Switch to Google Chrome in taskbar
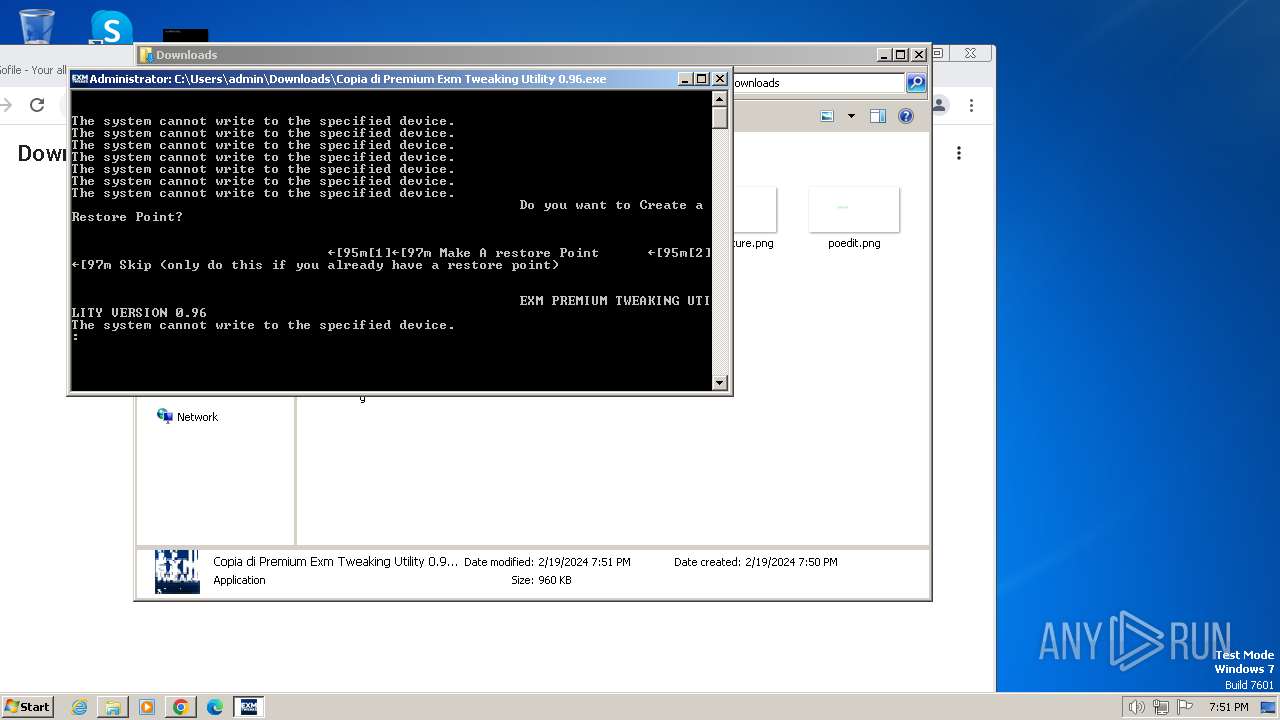This screenshot has width=1280, height=720. (181, 707)
